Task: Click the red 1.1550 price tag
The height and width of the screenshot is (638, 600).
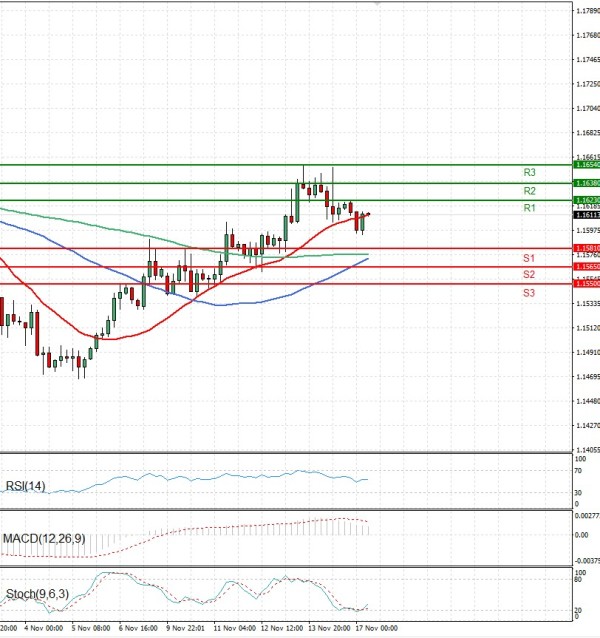Action: pos(586,284)
